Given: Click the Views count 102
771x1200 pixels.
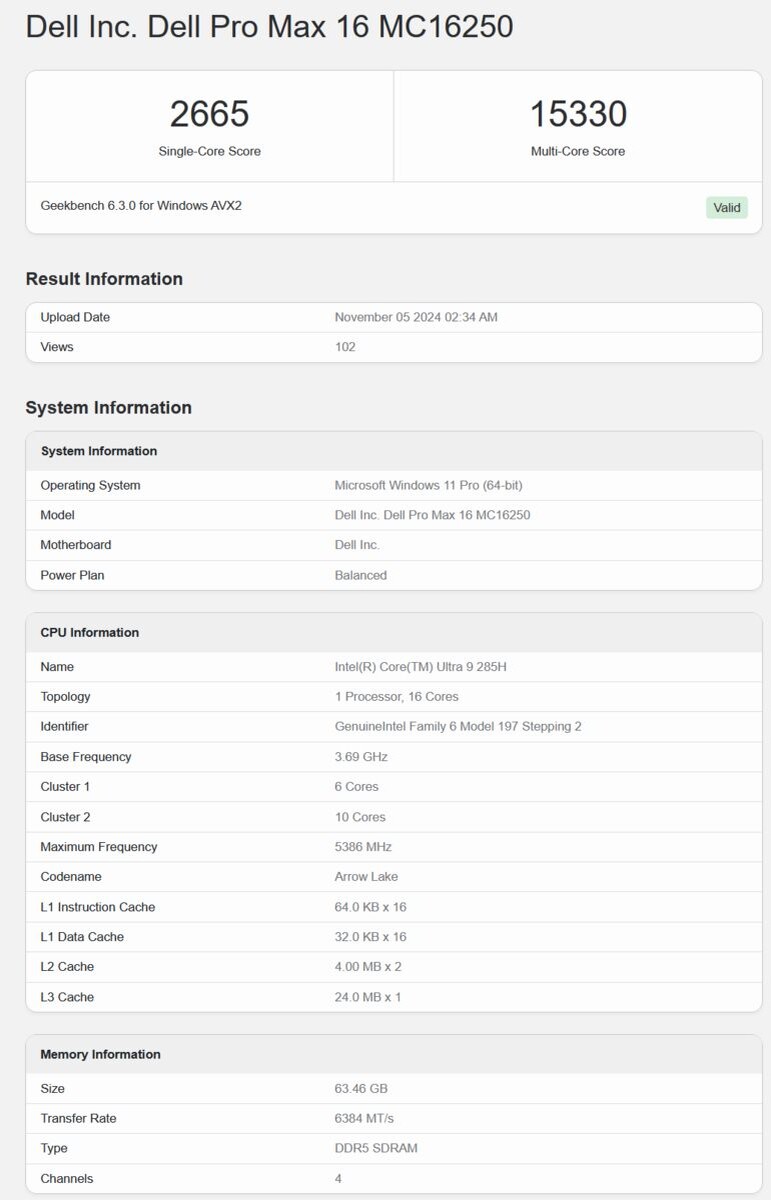Looking at the screenshot, I should (x=345, y=347).
